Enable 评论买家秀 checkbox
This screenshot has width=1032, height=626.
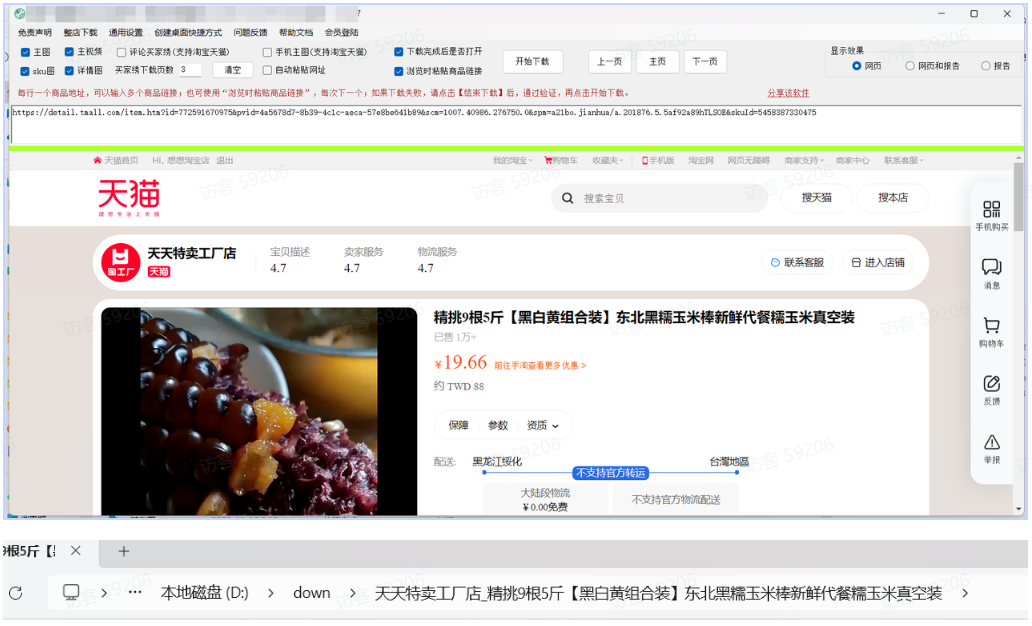[x=121, y=52]
